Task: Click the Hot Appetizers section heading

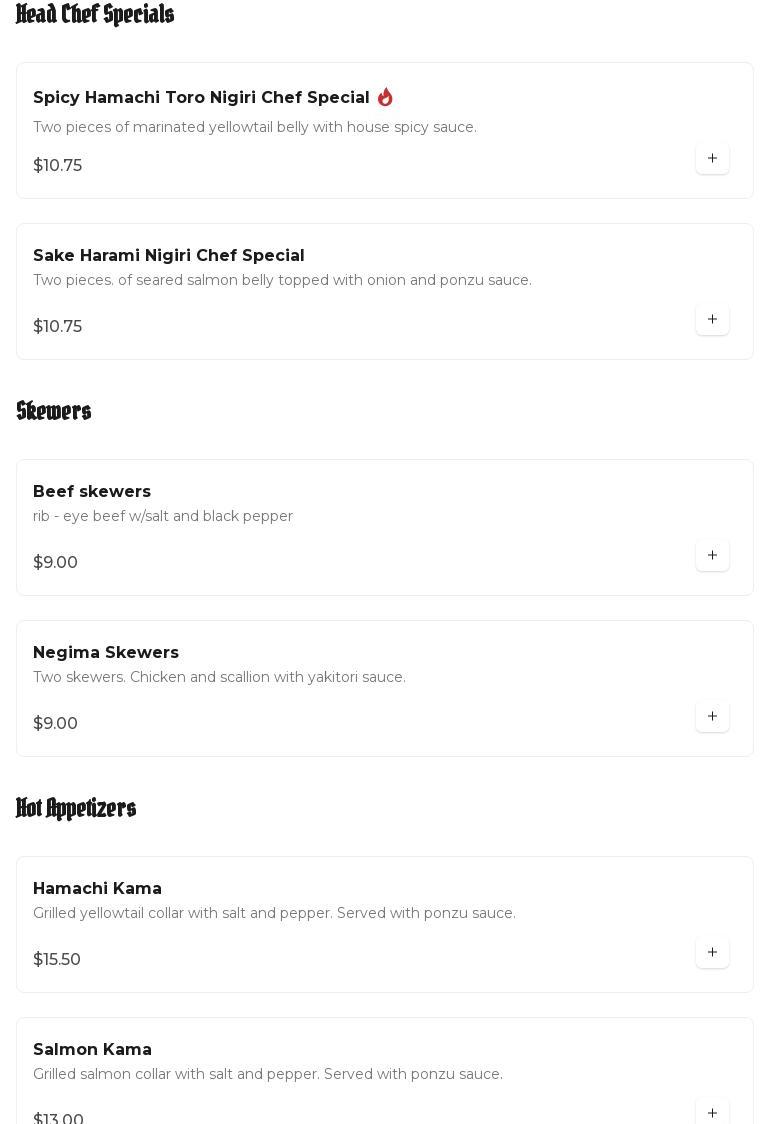Action: [76, 808]
